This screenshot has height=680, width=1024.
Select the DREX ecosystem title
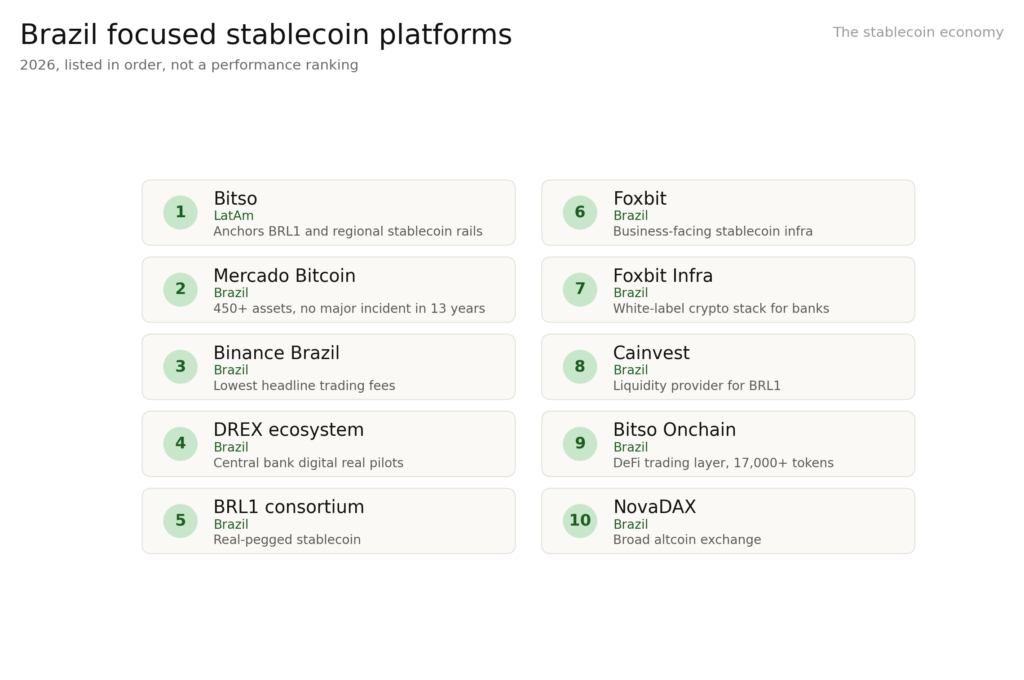click(x=289, y=430)
